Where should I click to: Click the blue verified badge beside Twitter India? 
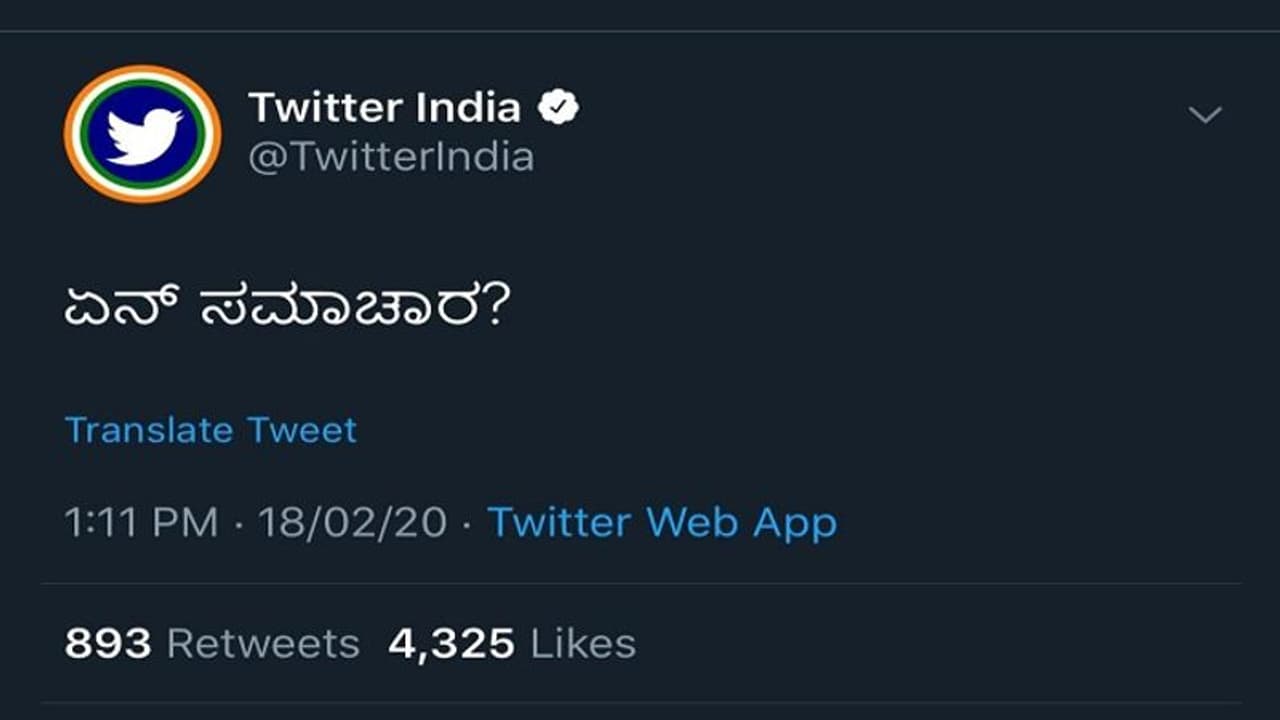[x=558, y=105]
